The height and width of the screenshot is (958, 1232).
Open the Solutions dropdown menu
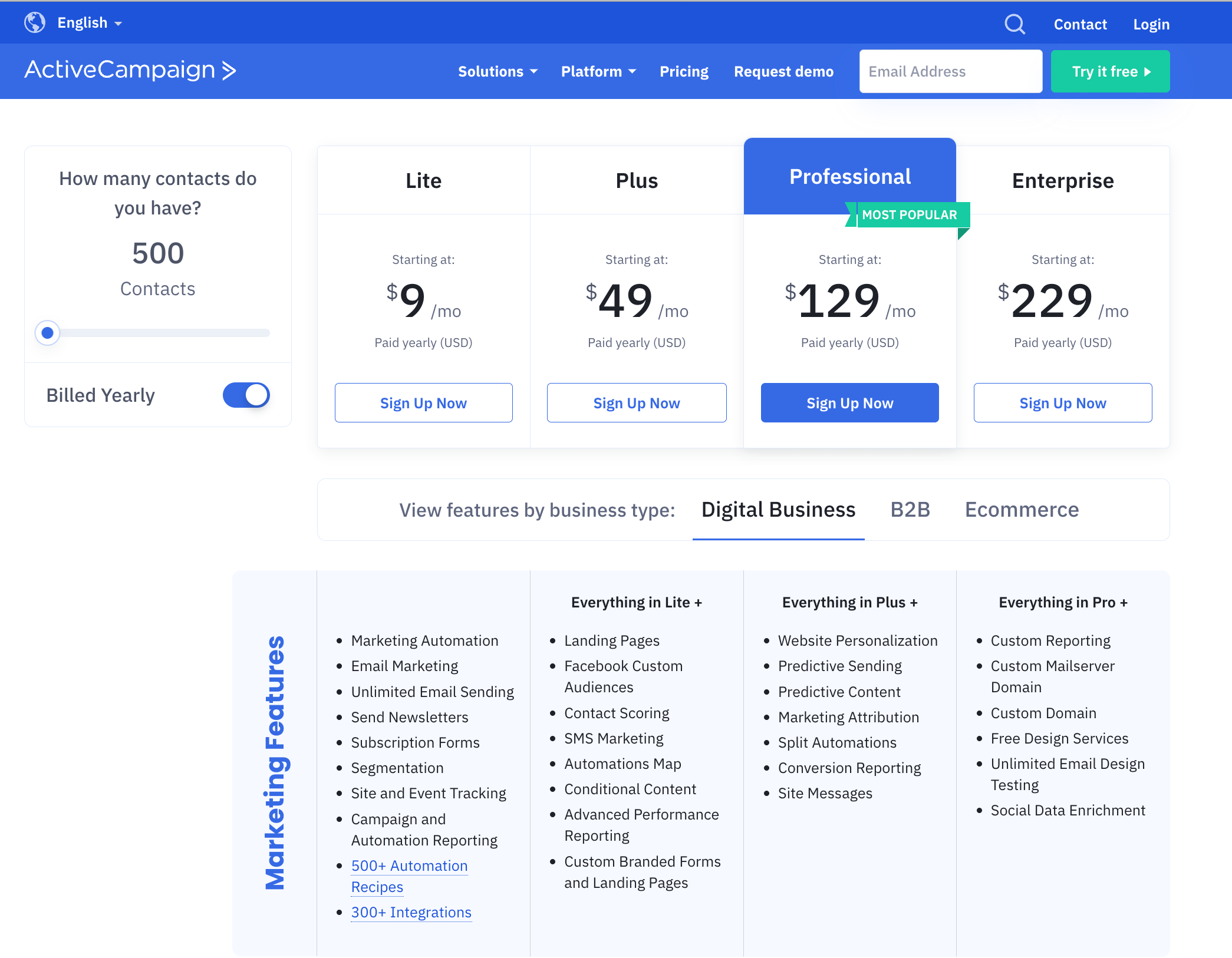pyautogui.click(x=498, y=71)
